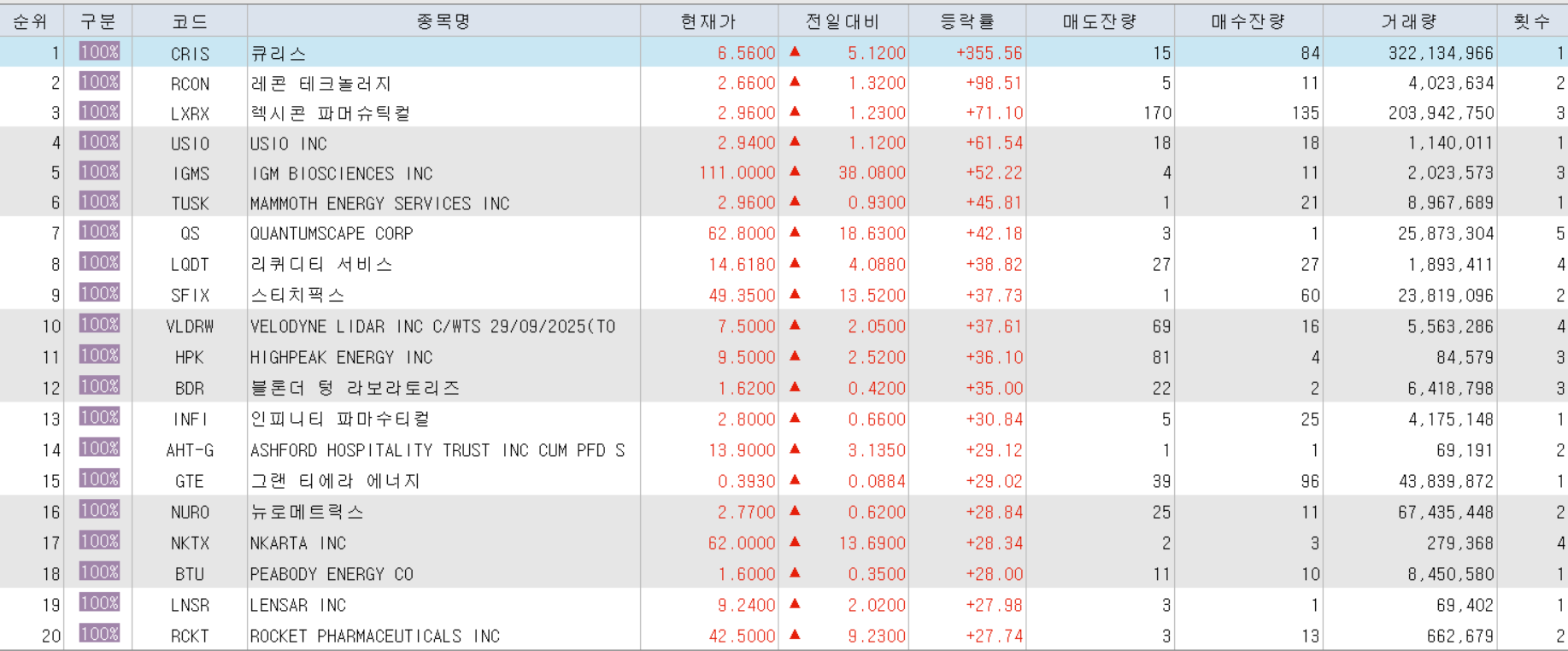The height and width of the screenshot is (651, 1568).
Task: Click the 100% badge in RCON row
Action: 99,82
